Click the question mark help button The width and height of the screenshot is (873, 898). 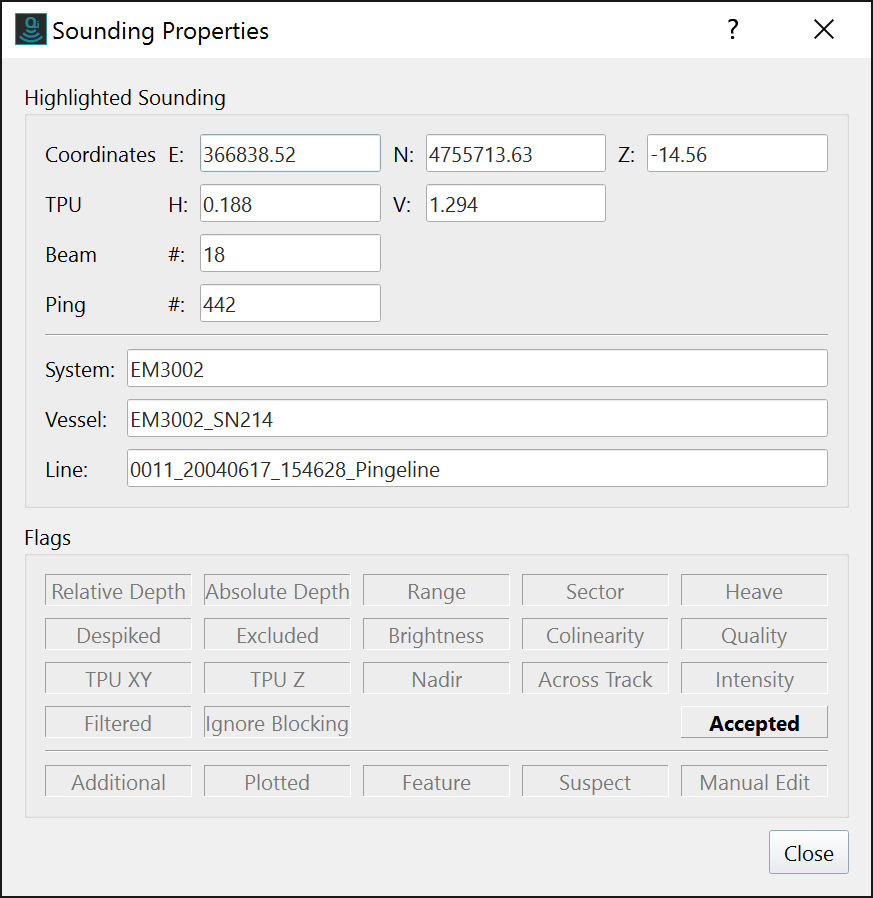[x=733, y=30]
